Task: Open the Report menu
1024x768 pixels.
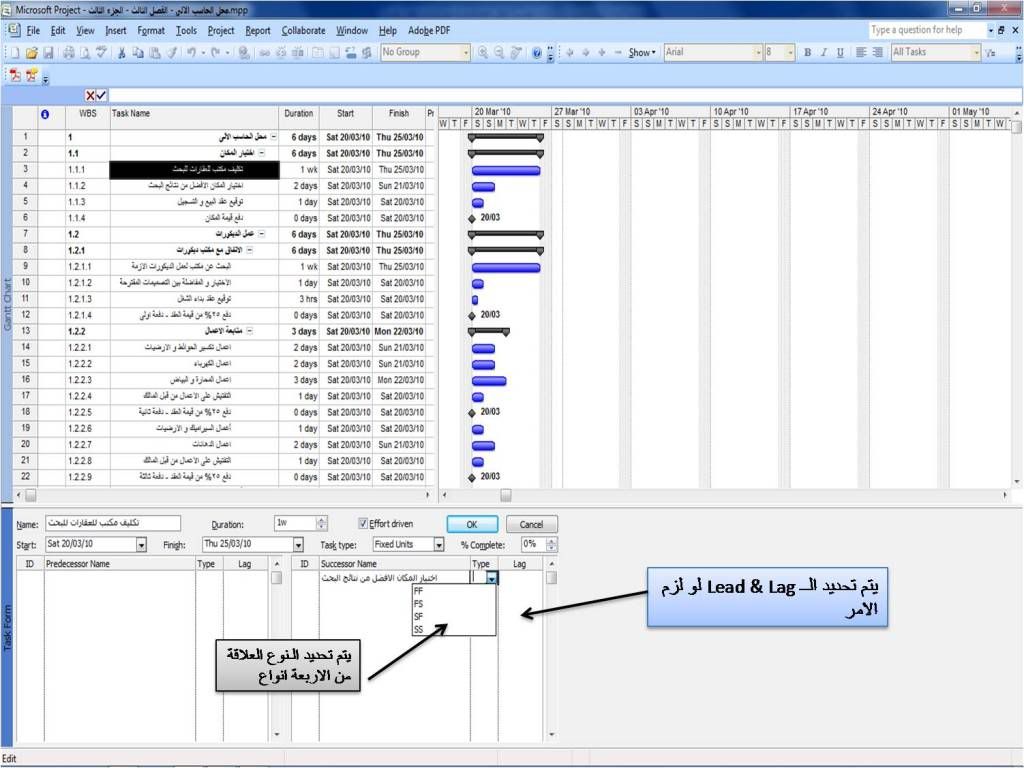Action: pyautogui.click(x=257, y=31)
